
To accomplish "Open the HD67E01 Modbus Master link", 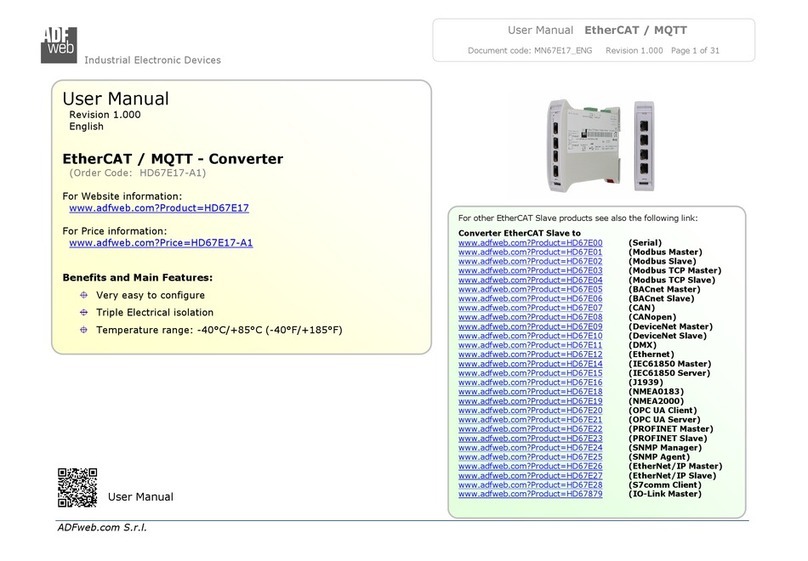I will point(530,252).
